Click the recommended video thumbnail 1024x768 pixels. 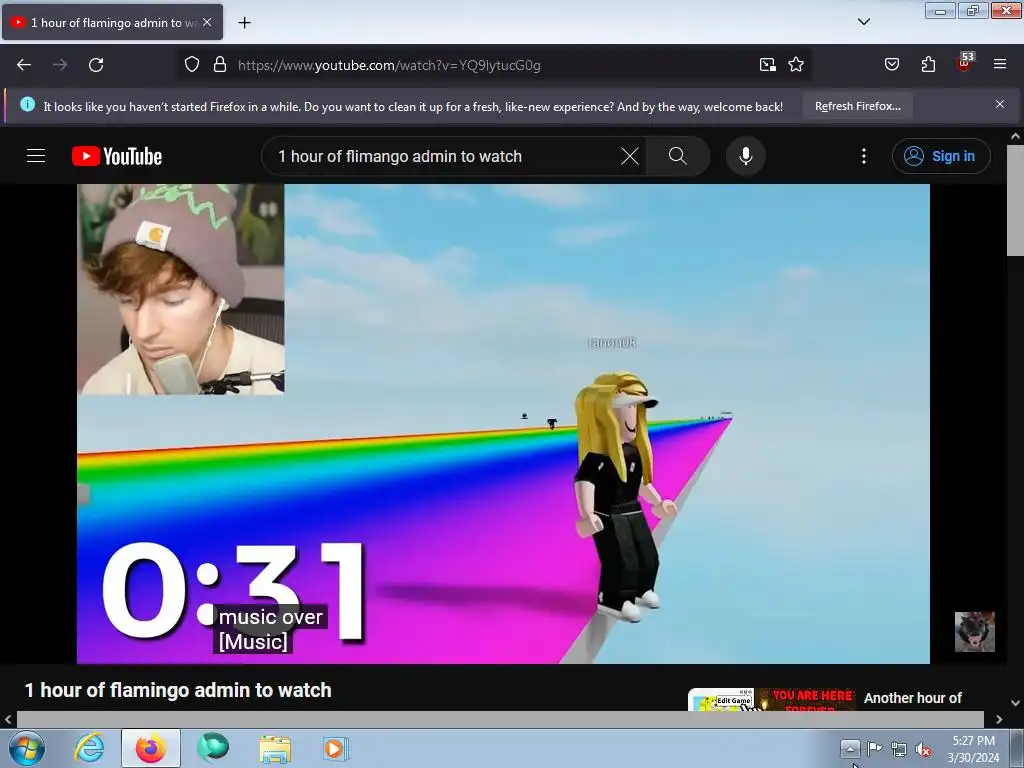(x=773, y=699)
